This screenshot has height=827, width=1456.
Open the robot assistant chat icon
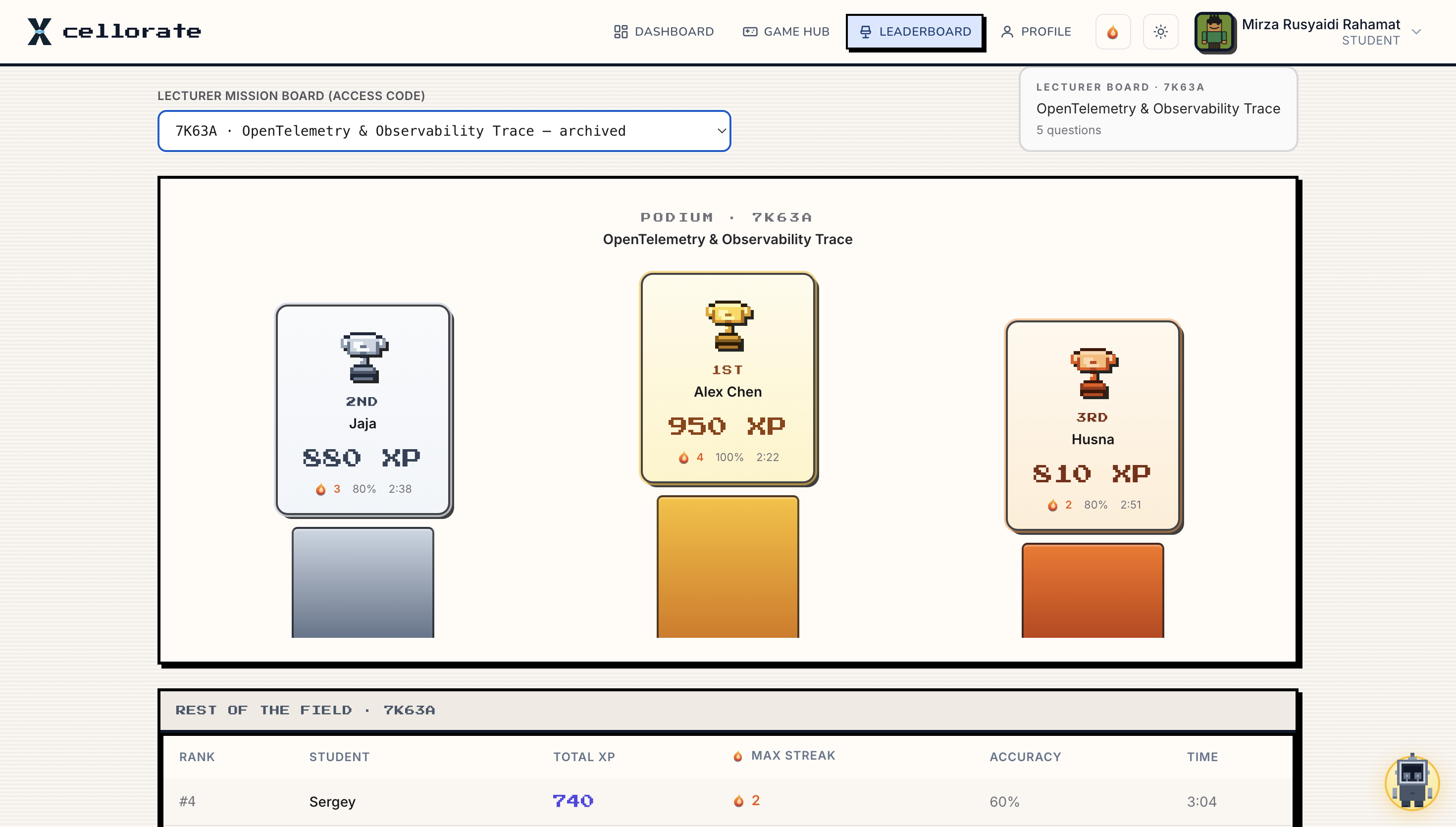(1412, 781)
